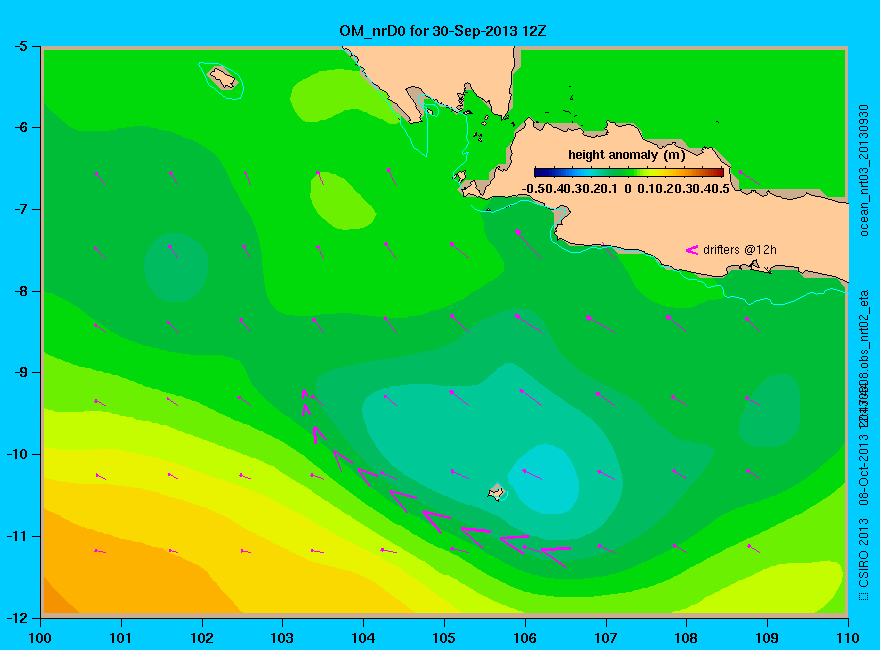Click the magenta drifter arrow legend symbol

[692, 250]
